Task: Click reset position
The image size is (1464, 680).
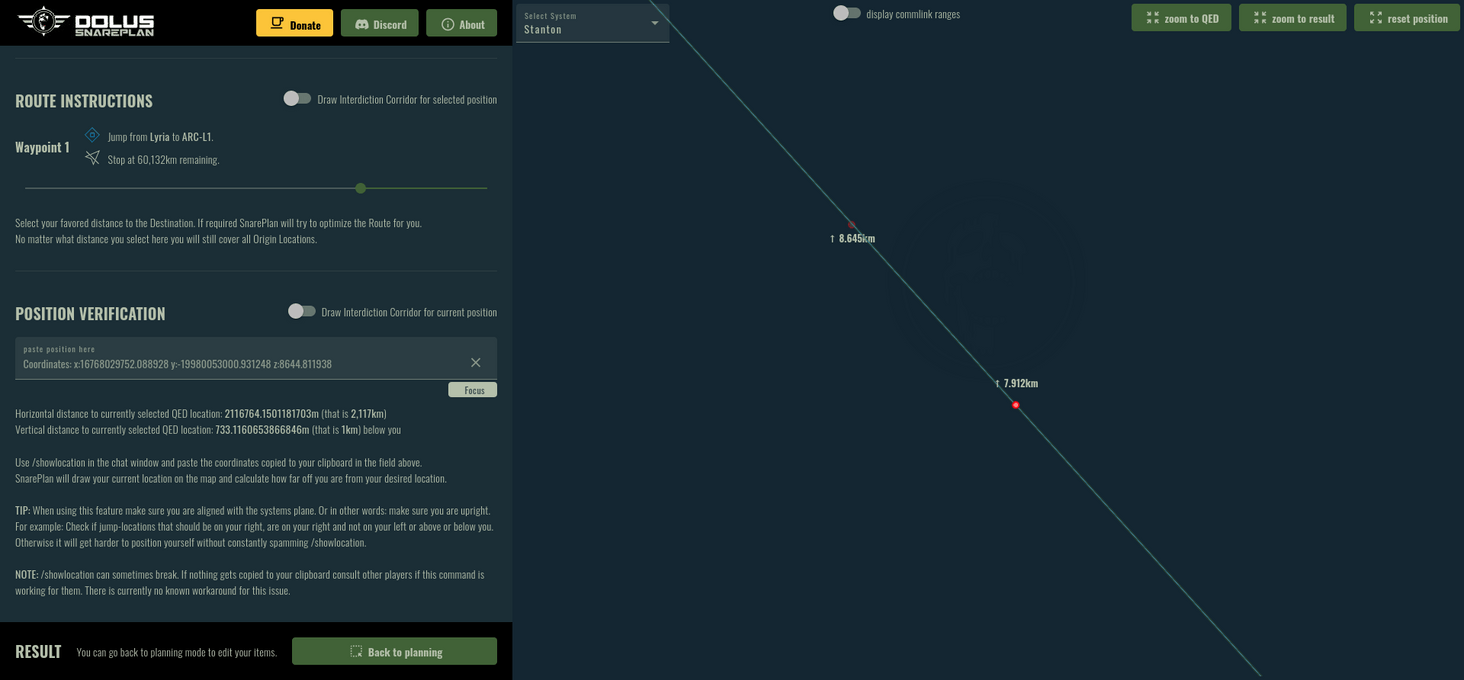Action: point(1406,17)
